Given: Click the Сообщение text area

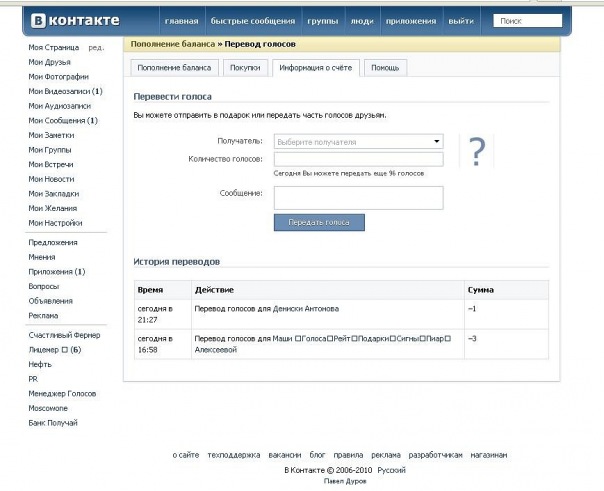Looking at the screenshot, I should [x=359, y=198].
